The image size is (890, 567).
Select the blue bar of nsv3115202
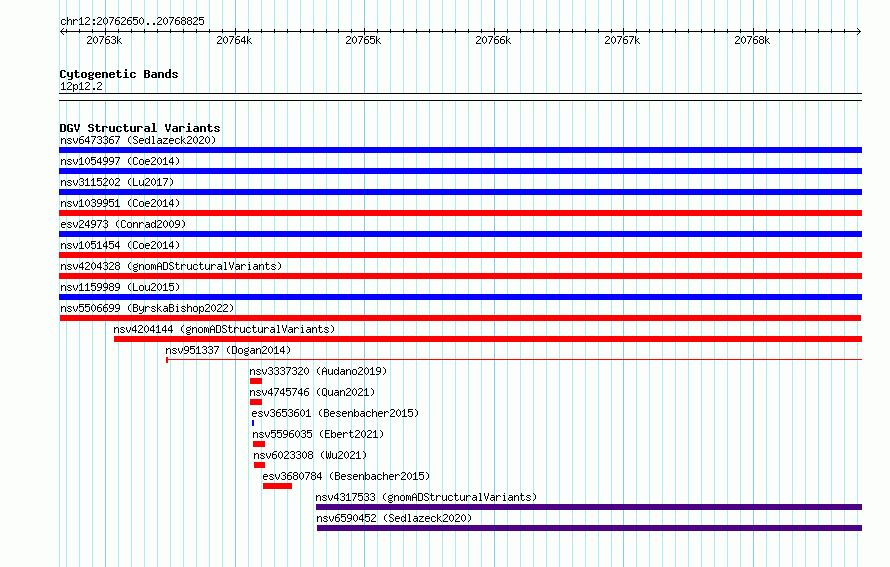[460, 192]
